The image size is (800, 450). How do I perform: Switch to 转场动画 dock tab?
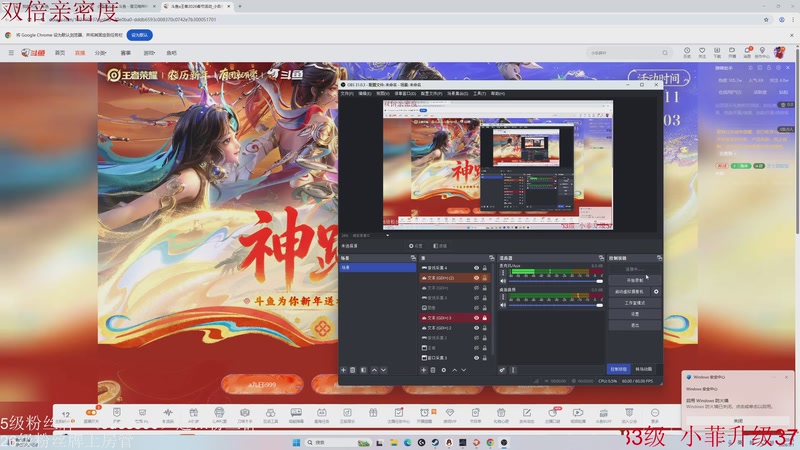(643, 369)
